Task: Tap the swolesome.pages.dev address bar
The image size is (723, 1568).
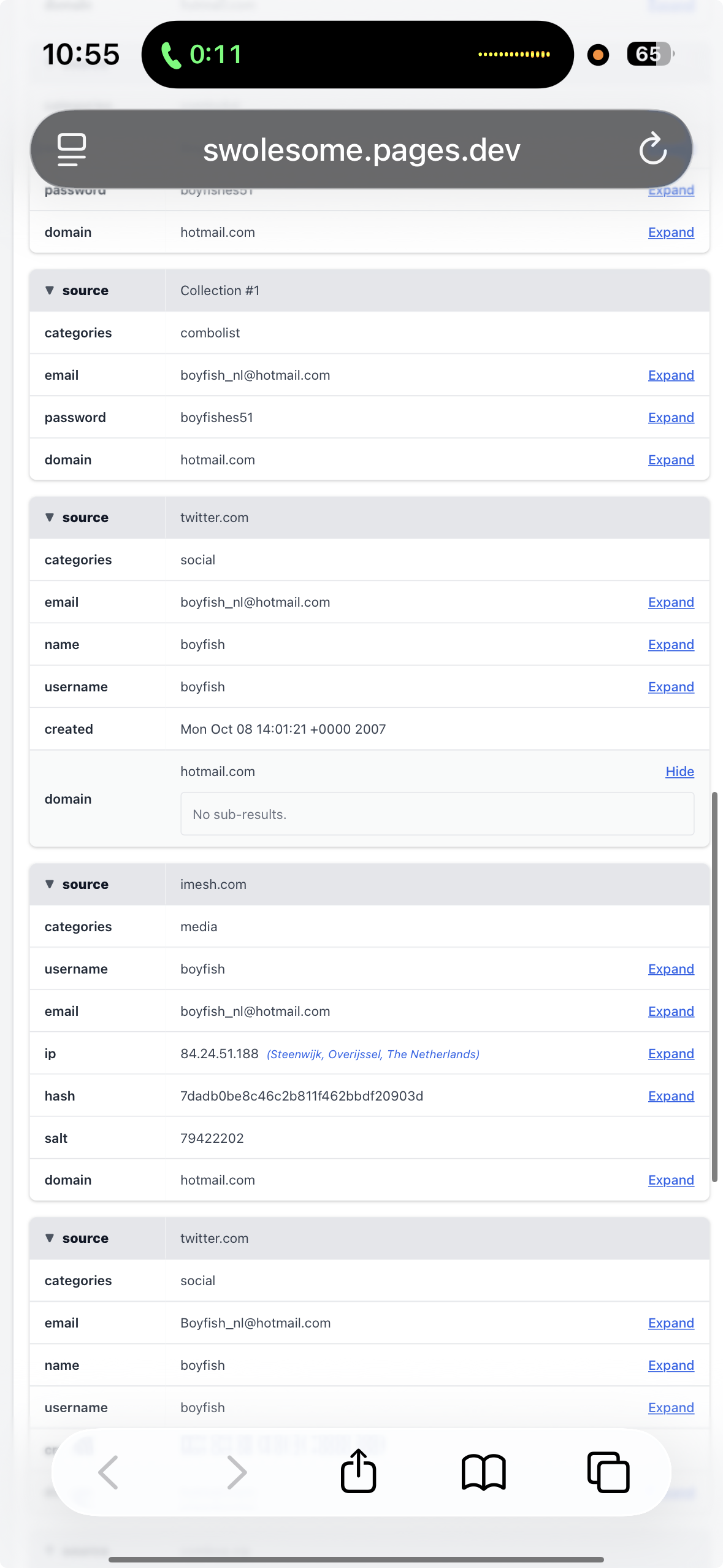Action: tap(361, 150)
